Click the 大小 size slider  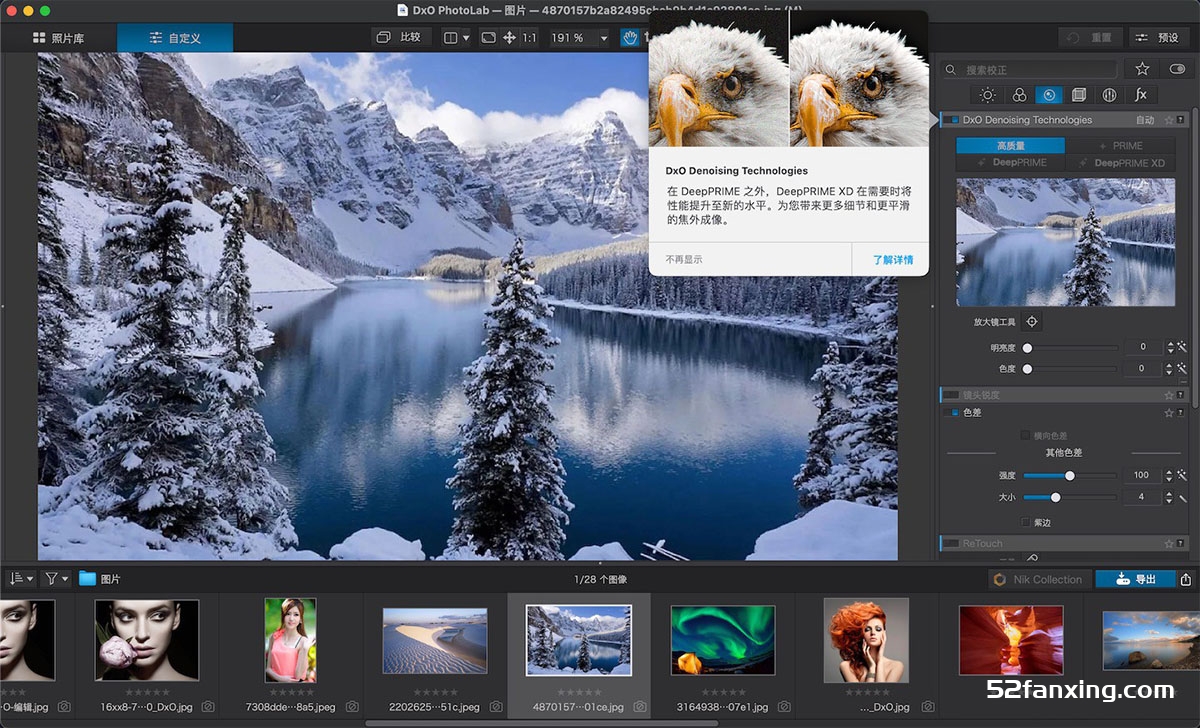click(x=1071, y=497)
